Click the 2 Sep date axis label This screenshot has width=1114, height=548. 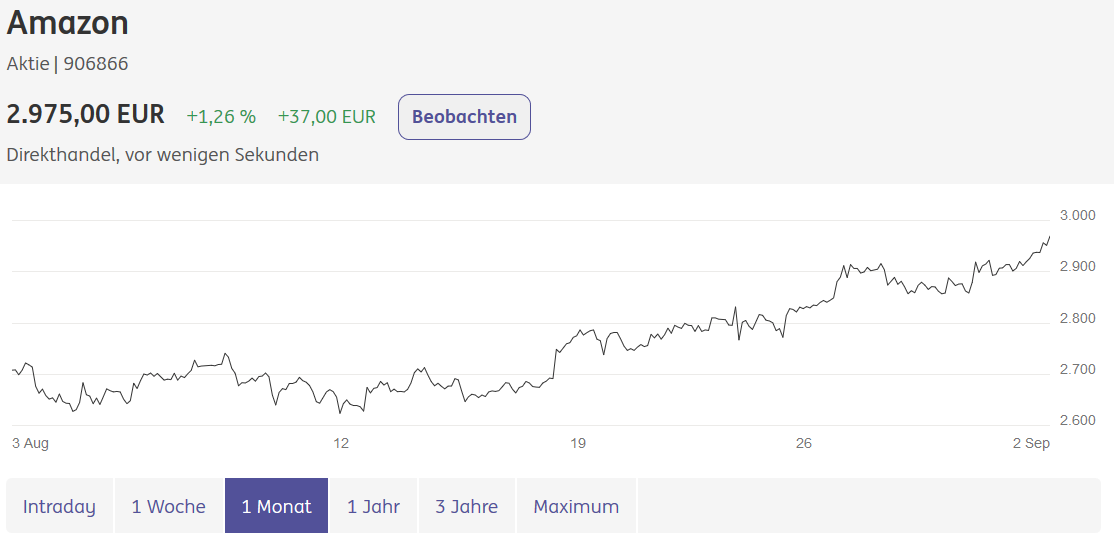pos(1031,443)
